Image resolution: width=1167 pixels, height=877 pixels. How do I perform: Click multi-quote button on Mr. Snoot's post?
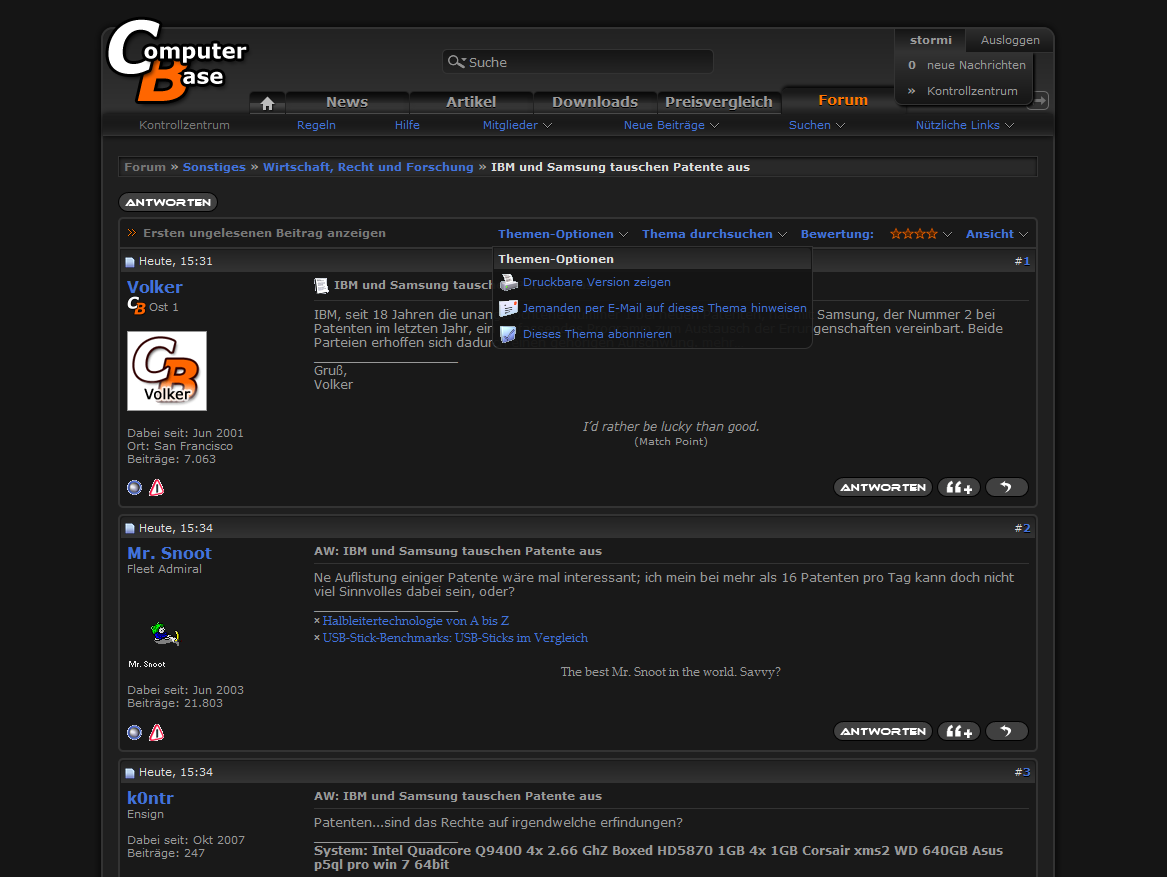coord(959,732)
